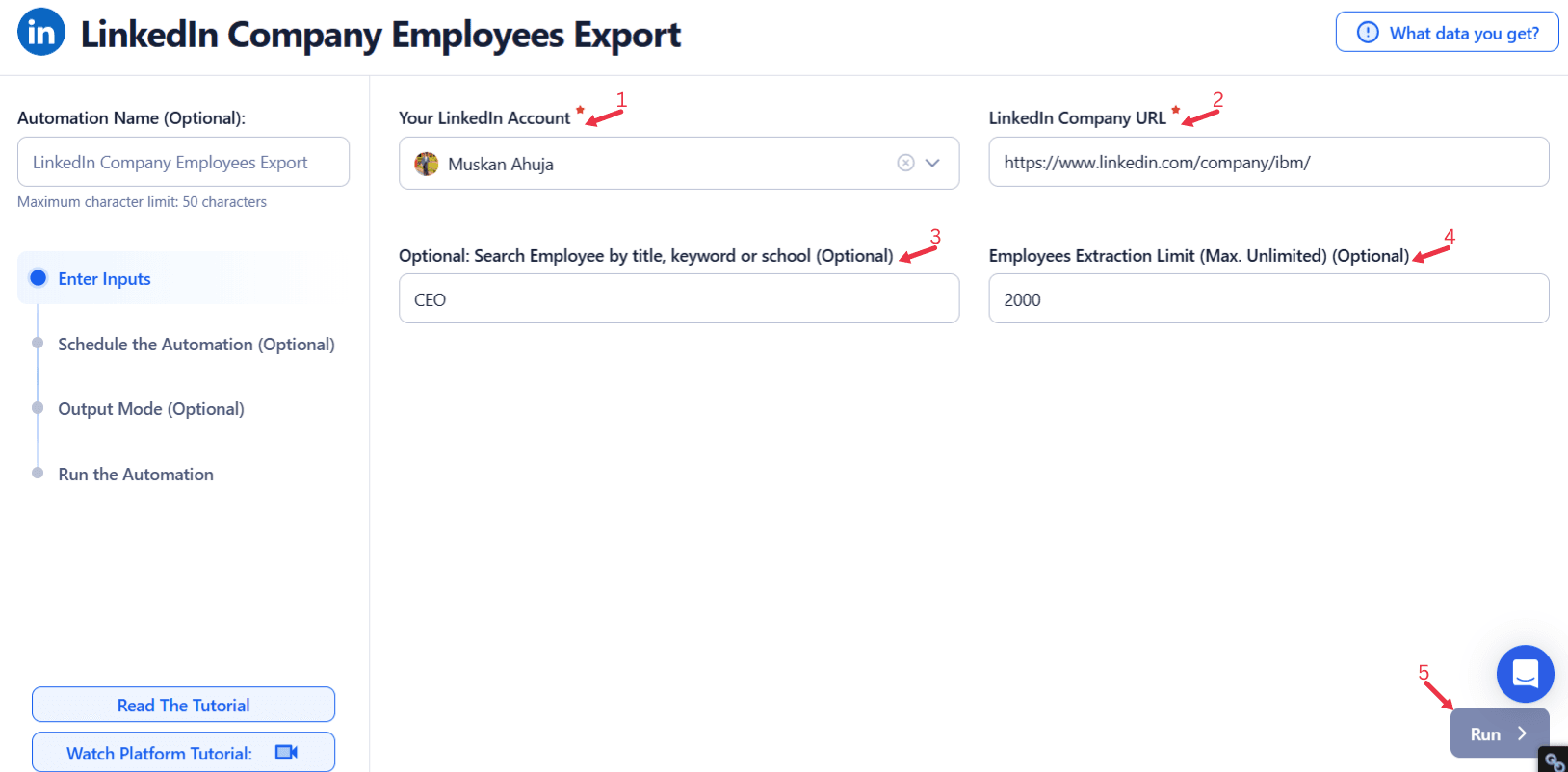The height and width of the screenshot is (772, 1568).
Task: Select the Enter Inputs step
Action: 104,279
